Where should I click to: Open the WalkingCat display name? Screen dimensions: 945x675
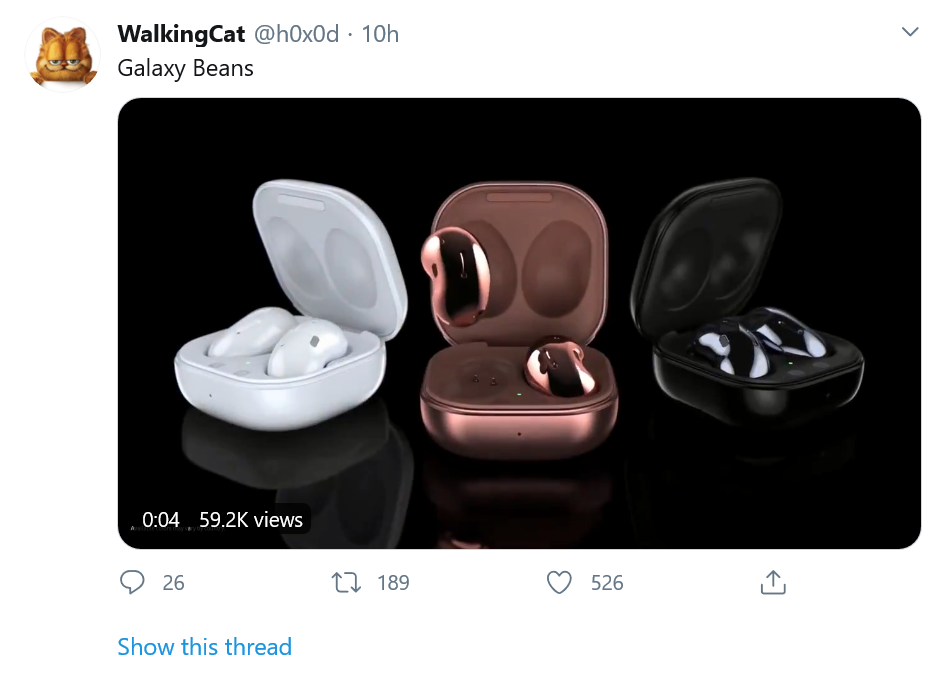[x=181, y=34]
